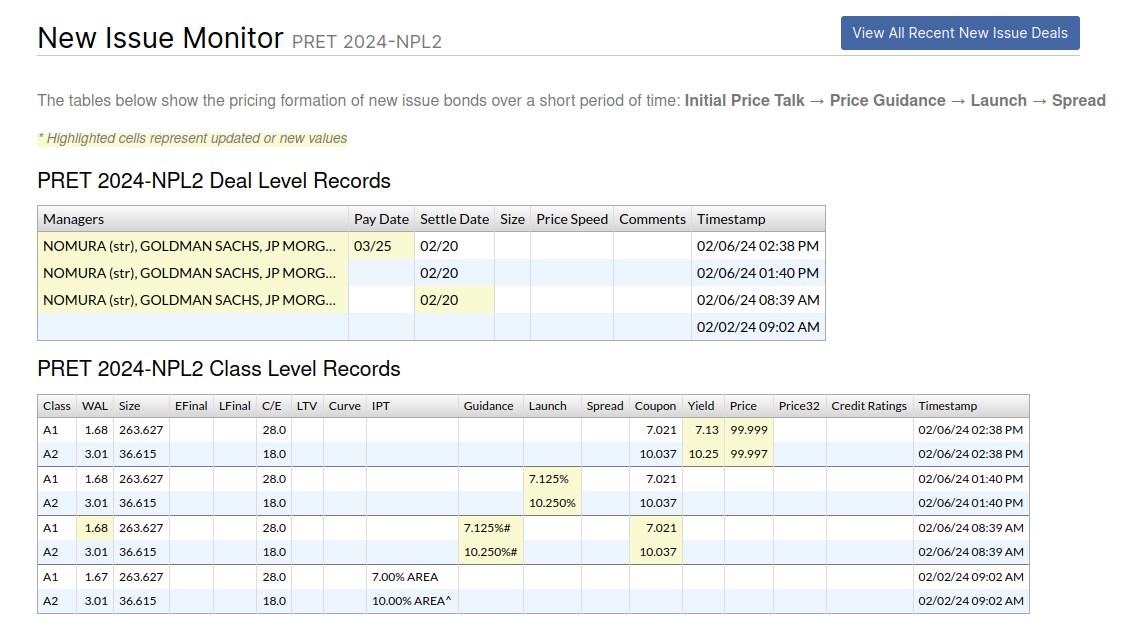Click the Settle Date column header
Screen dimensions: 1129x633
[454, 219]
